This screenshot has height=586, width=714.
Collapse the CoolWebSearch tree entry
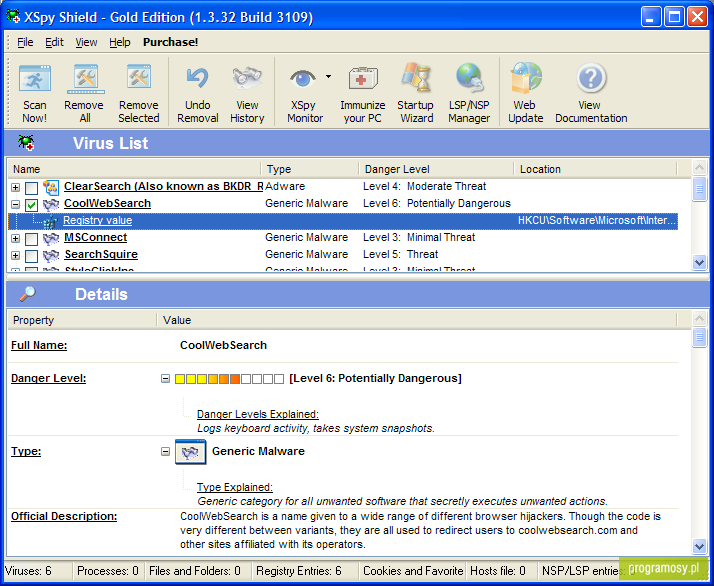[x=15, y=204]
